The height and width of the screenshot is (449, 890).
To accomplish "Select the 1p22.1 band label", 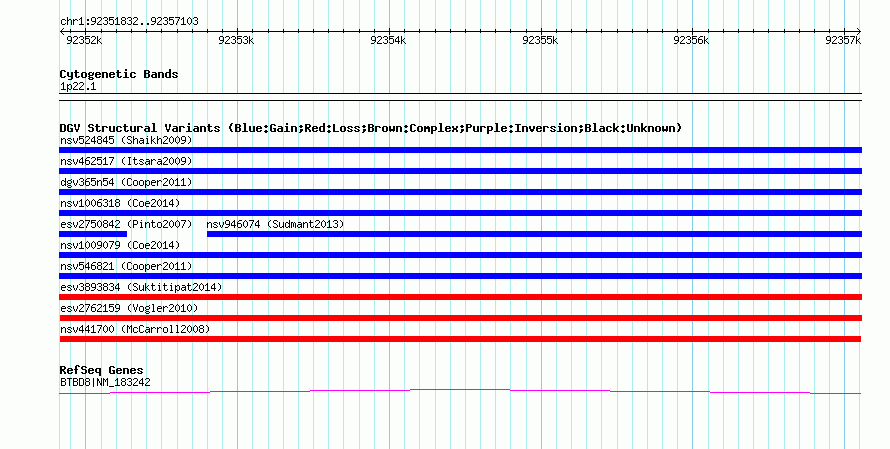I will [78, 87].
